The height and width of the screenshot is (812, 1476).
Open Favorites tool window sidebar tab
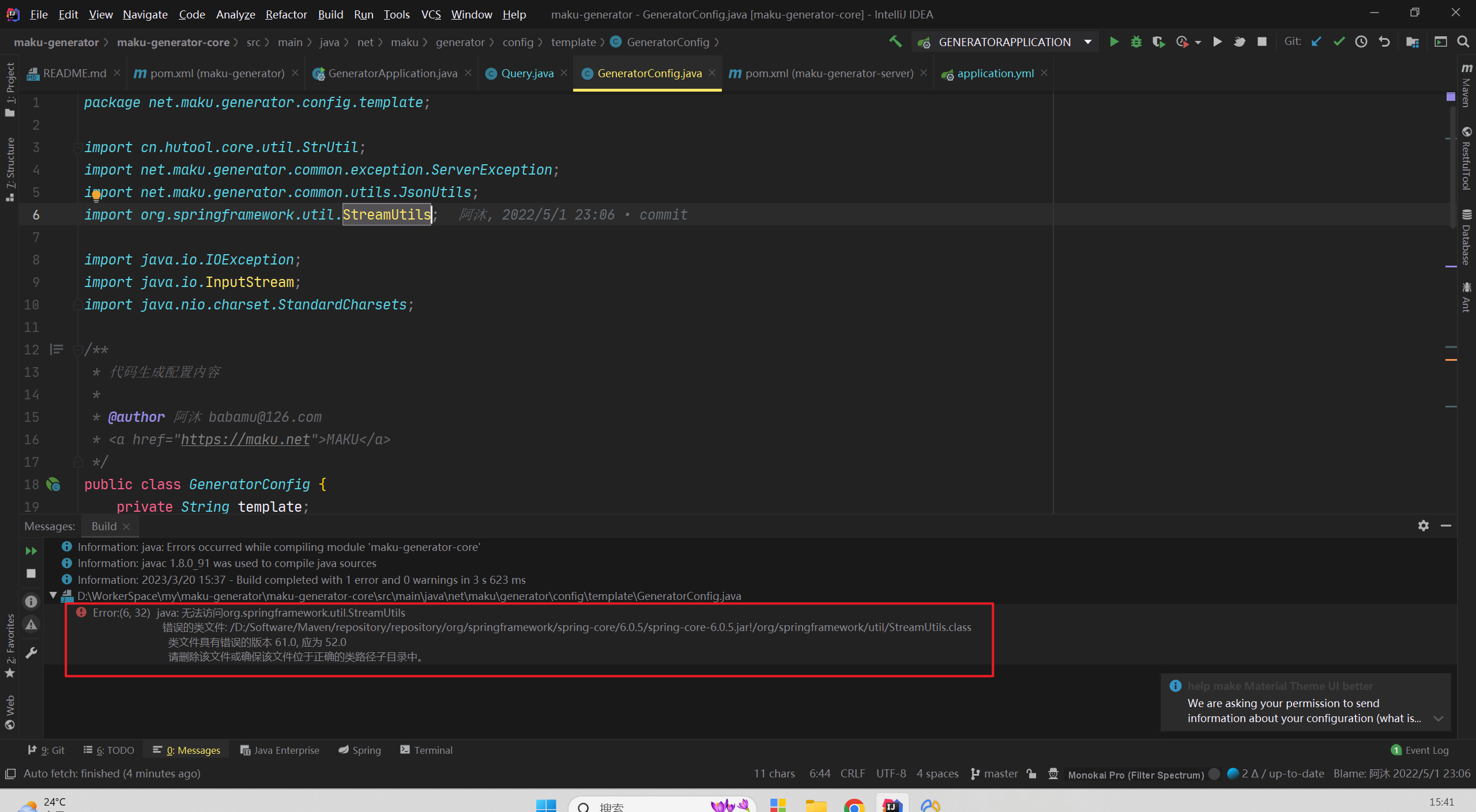[x=10, y=645]
